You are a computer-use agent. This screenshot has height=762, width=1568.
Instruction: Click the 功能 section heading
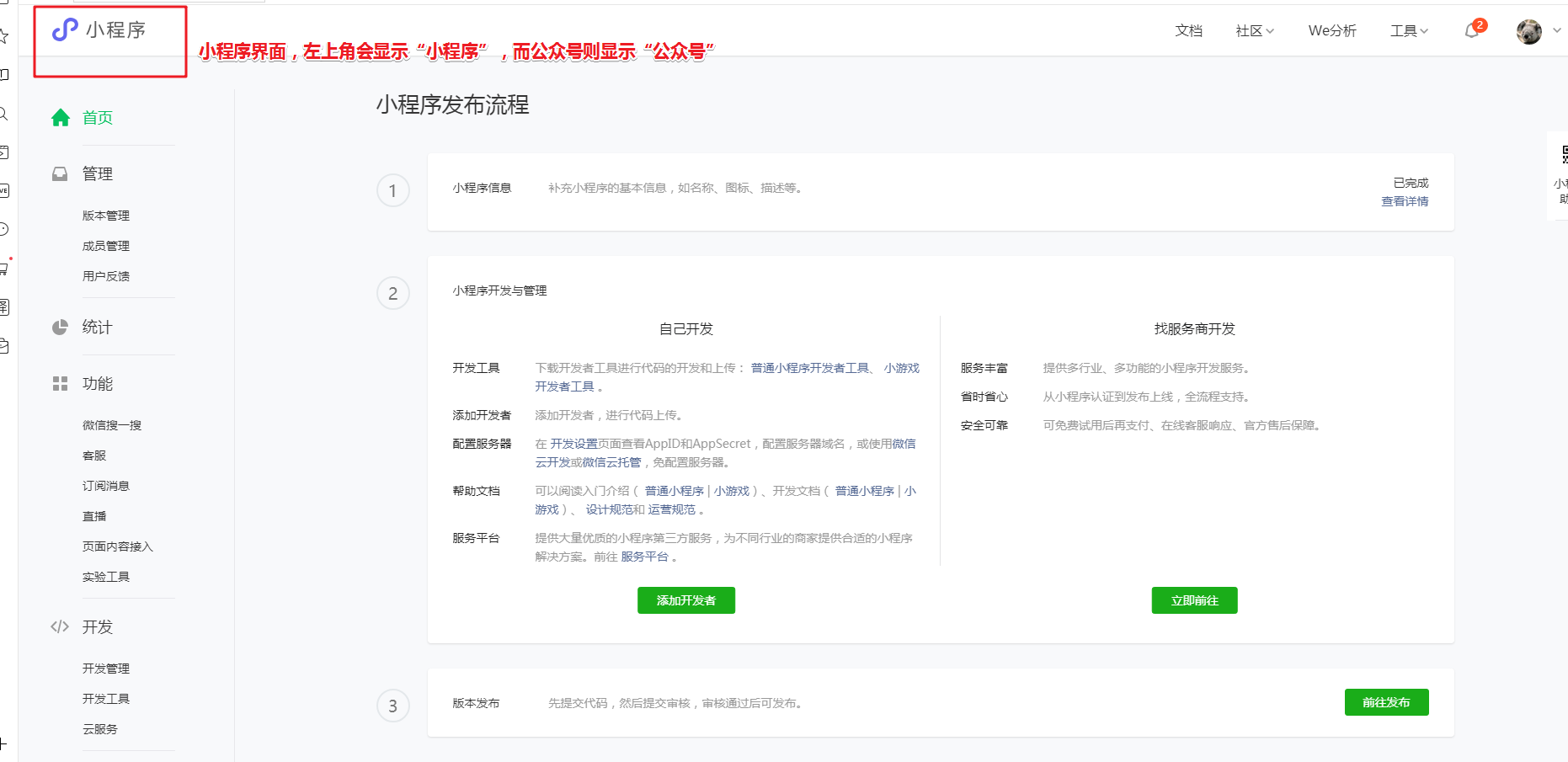coord(98,384)
